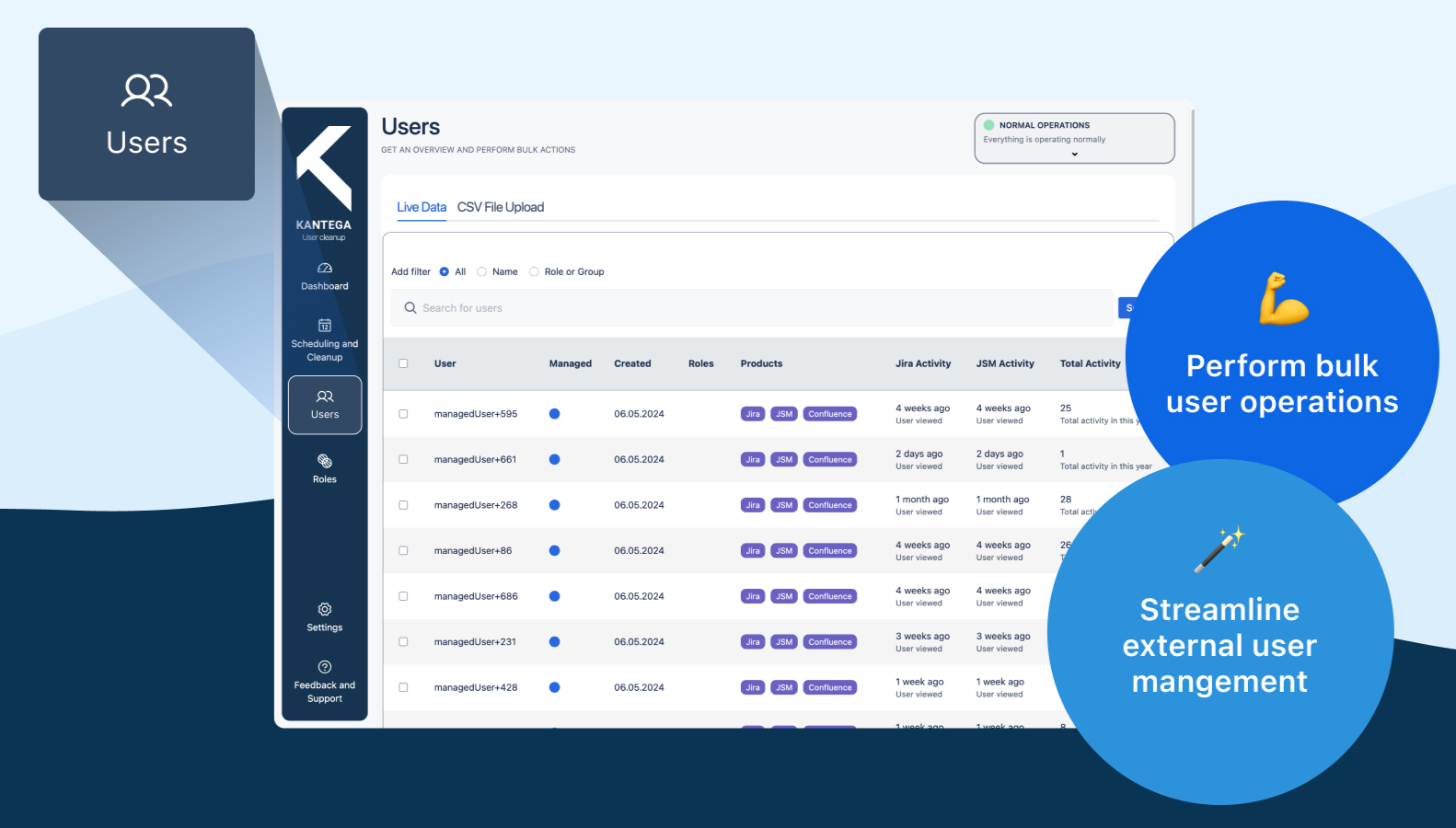Check the box for managedUser+268
This screenshot has width=1456, height=828.
pyautogui.click(x=403, y=505)
